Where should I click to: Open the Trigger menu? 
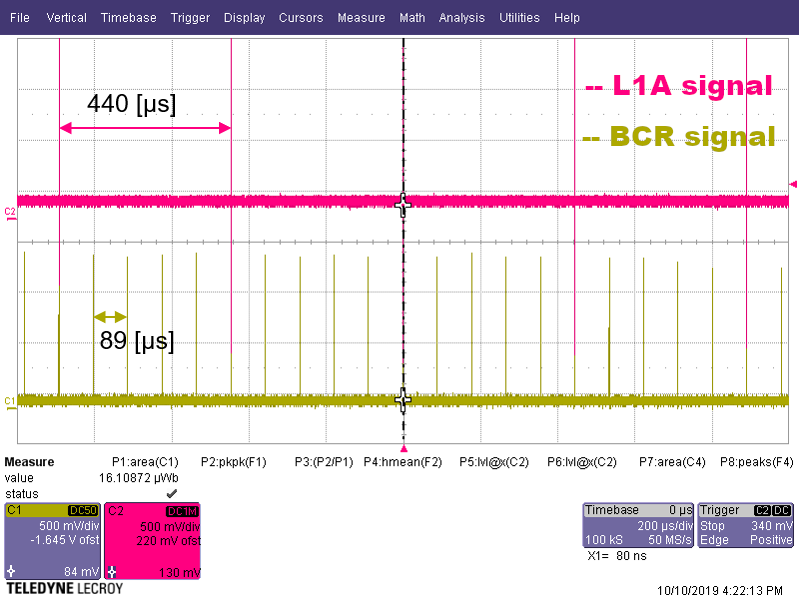coord(190,18)
